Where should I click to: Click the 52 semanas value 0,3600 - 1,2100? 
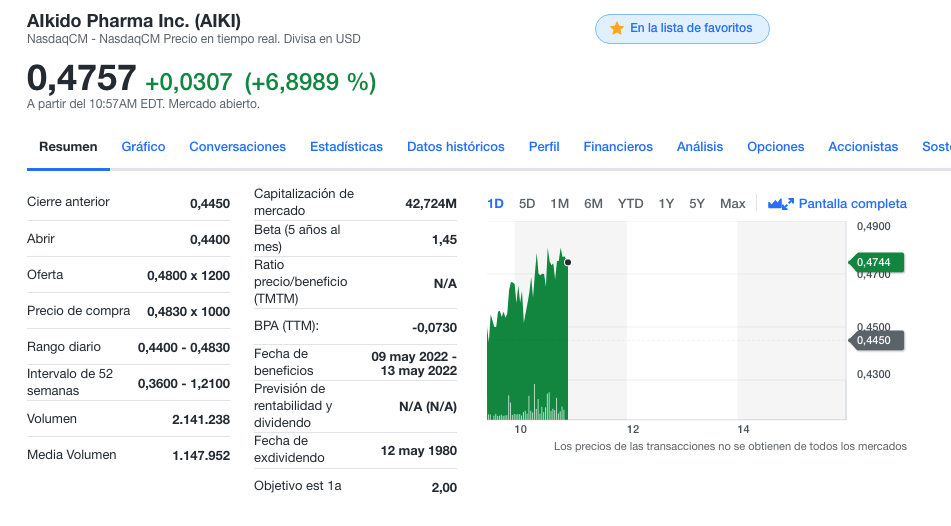(x=184, y=383)
